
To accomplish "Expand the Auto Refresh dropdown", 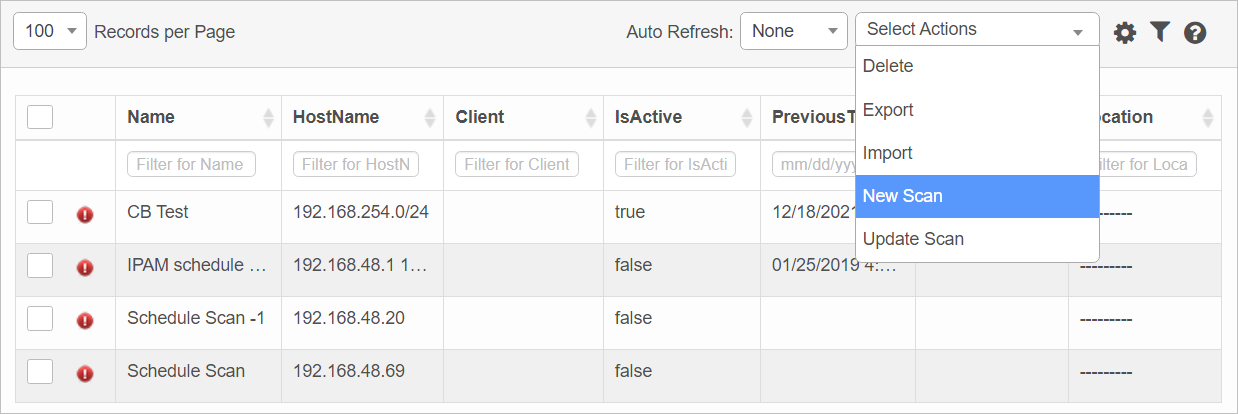I will point(794,31).
